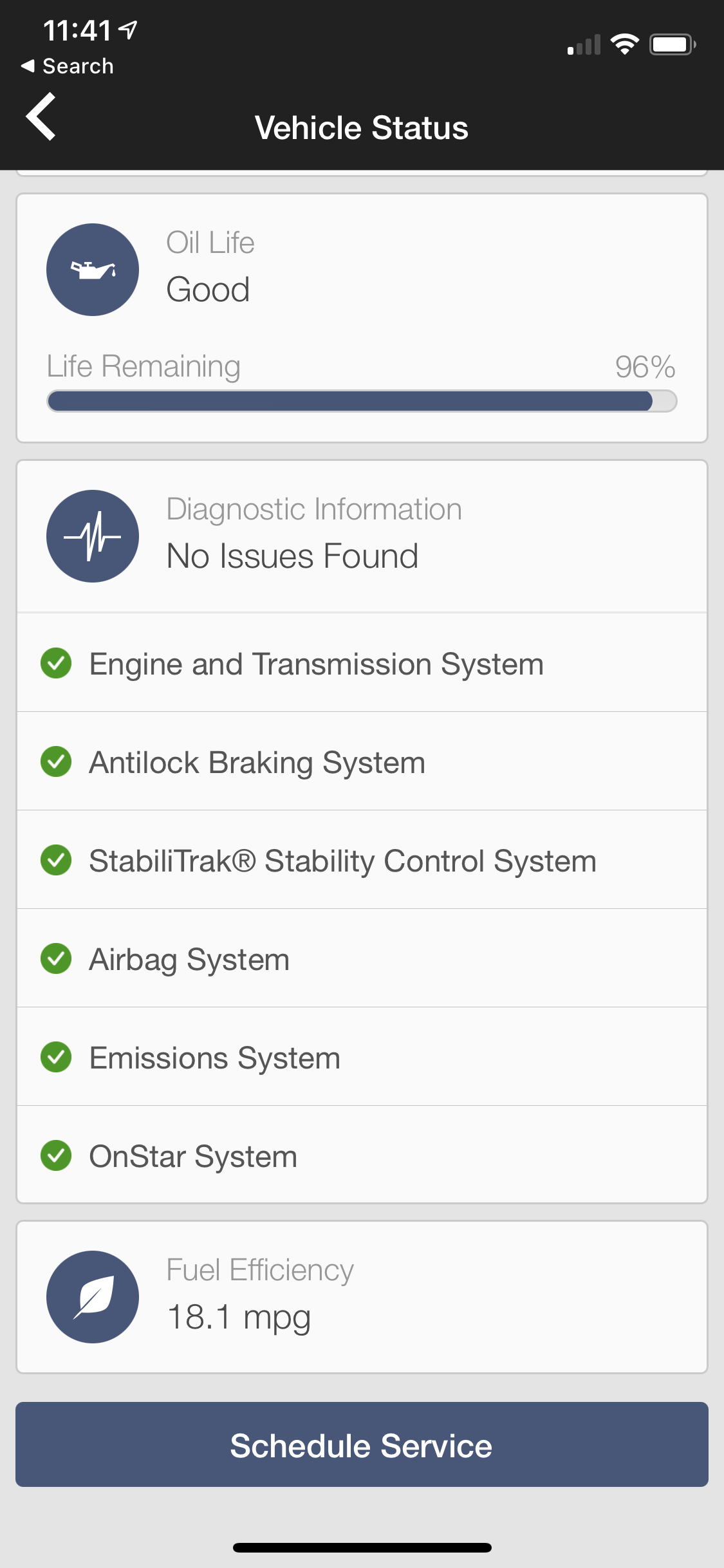Return to Search via top-left link
Image resolution: width=724 pixels, height=1568 pixels.
pos(68,66)
